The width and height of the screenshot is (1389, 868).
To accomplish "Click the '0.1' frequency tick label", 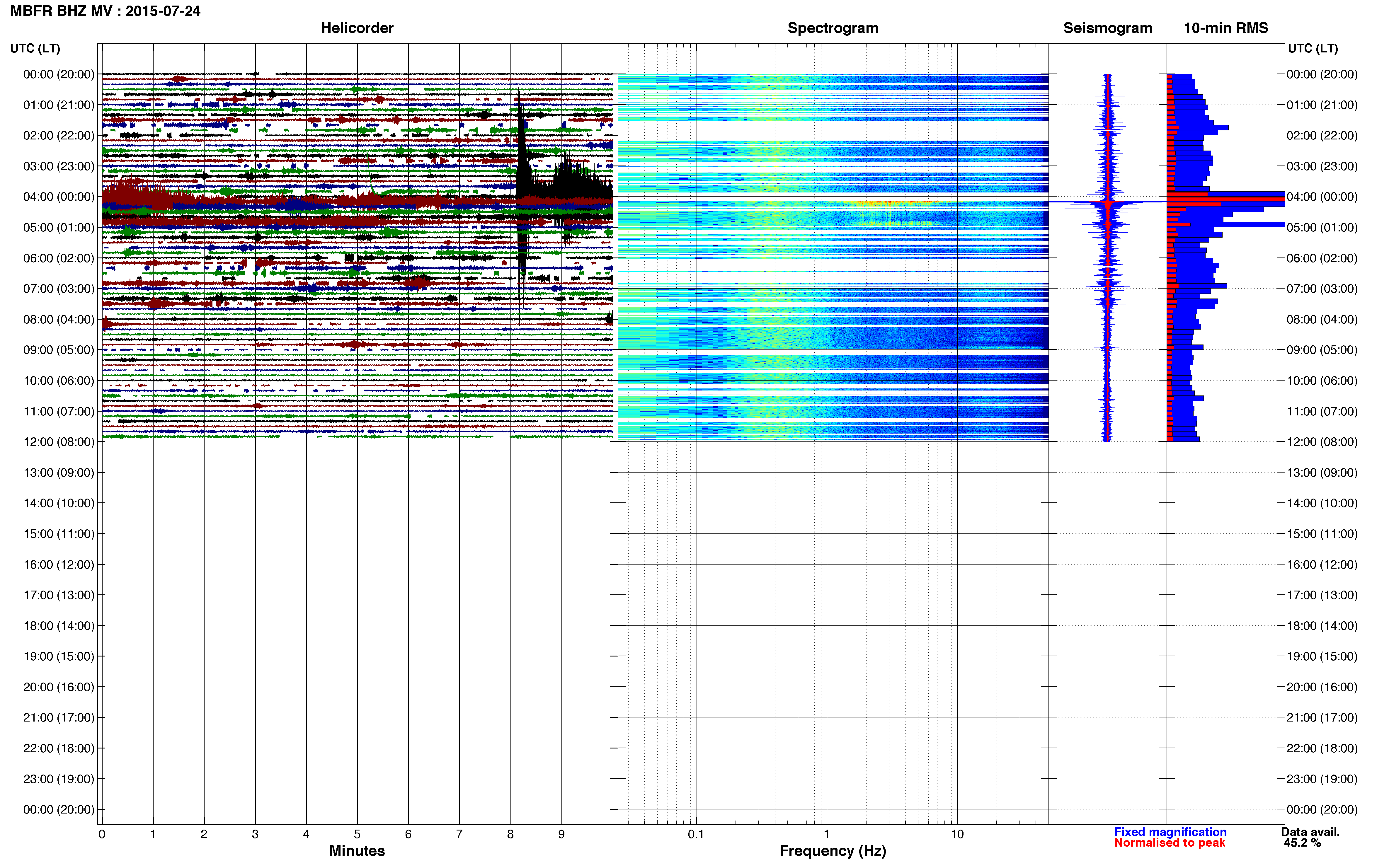I will (x=696, y=834).
